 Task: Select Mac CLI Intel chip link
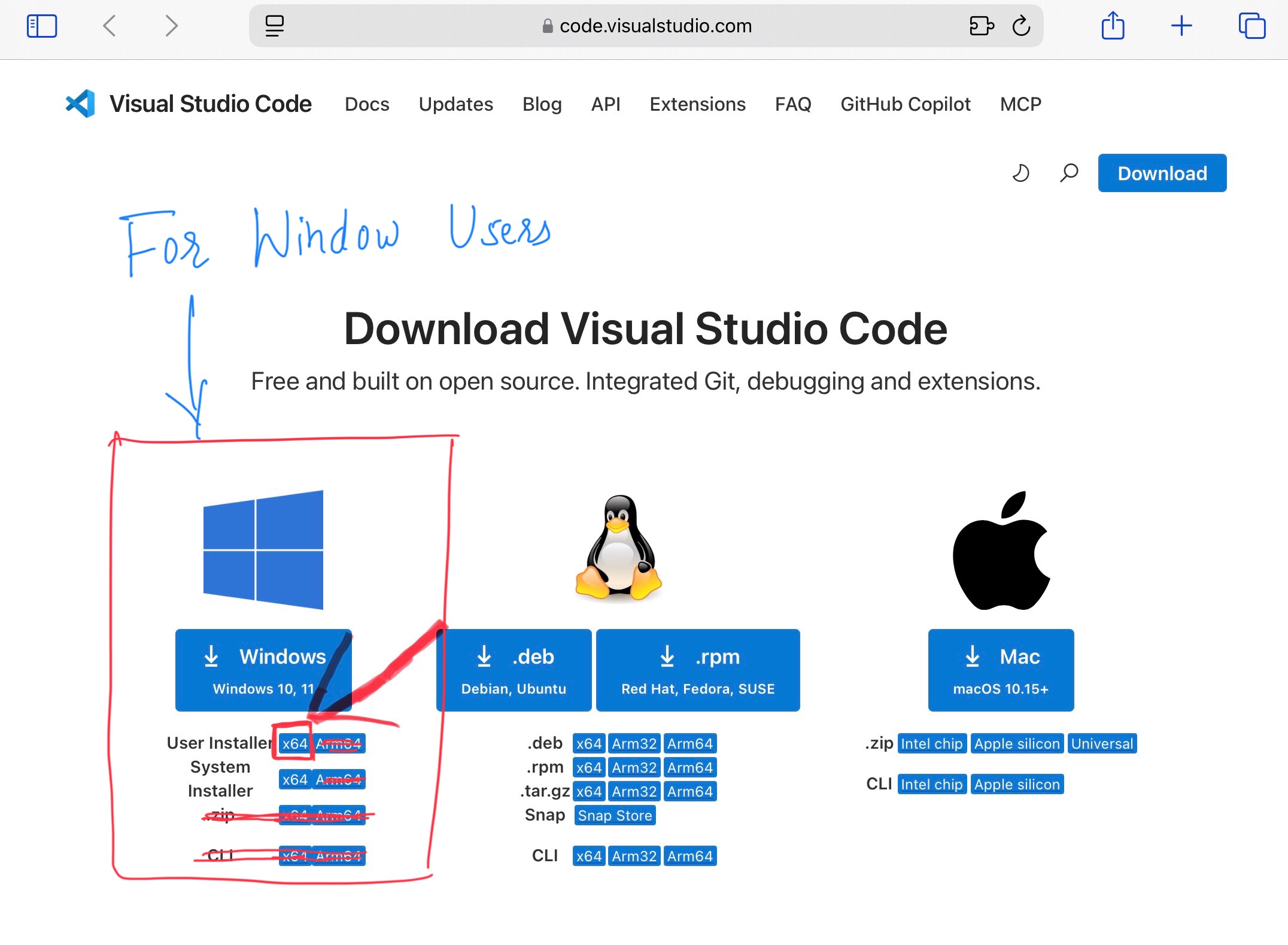click(x=932, y=785)
